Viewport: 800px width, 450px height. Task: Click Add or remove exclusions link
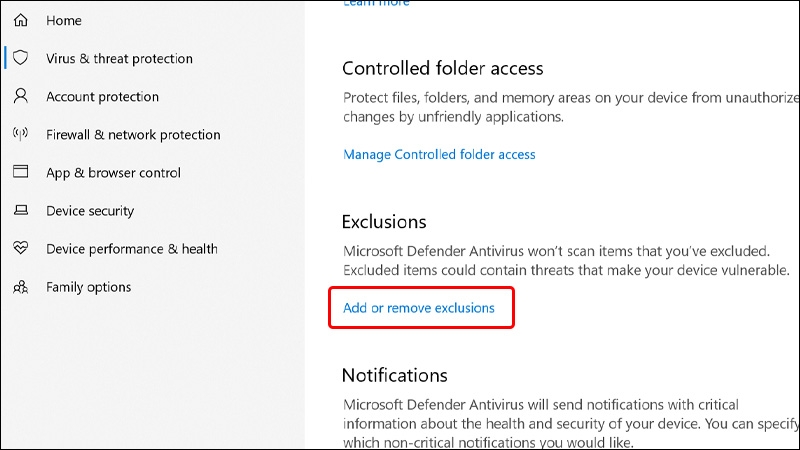click(x=419, y=308)
